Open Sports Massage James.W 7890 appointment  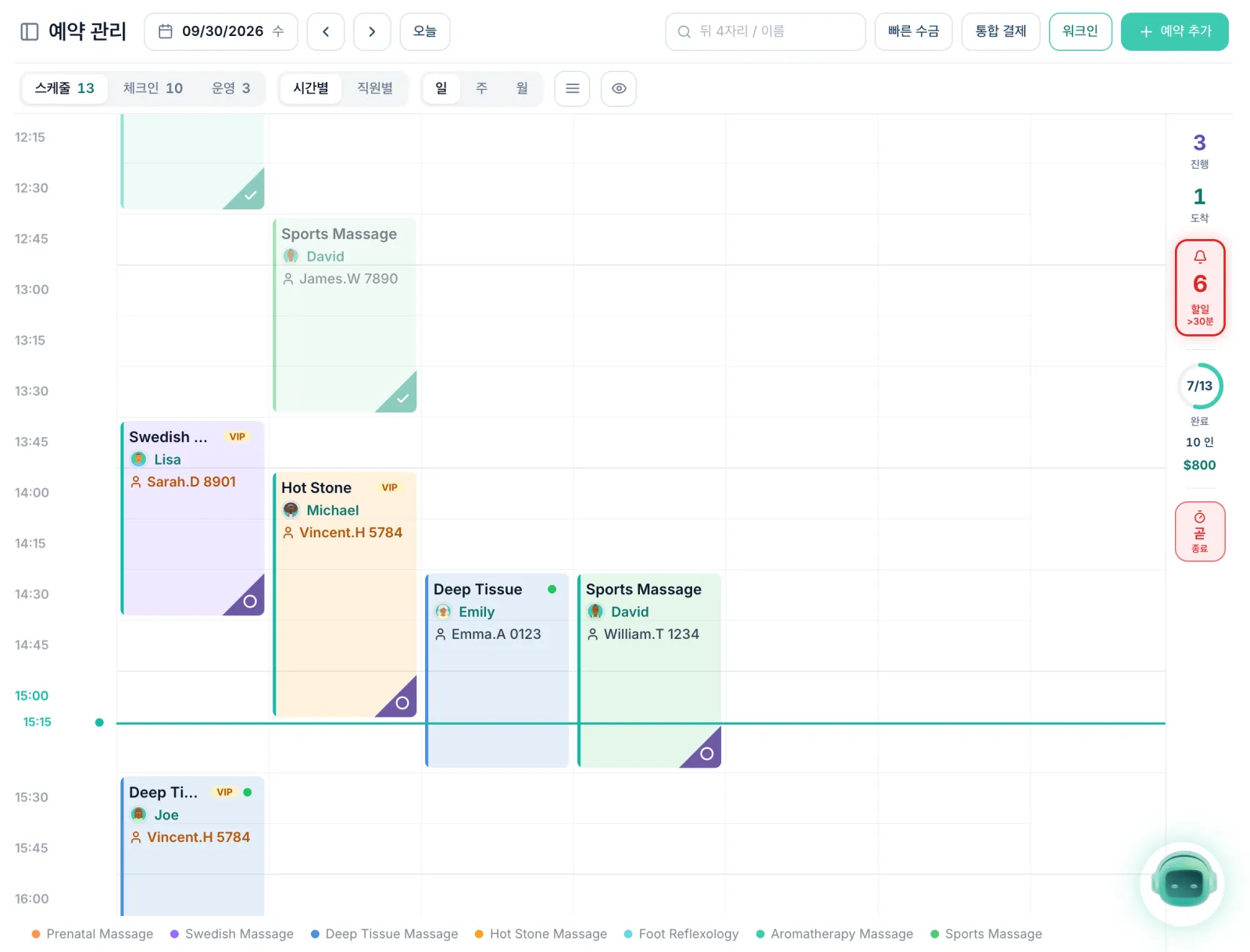point(345,315)
